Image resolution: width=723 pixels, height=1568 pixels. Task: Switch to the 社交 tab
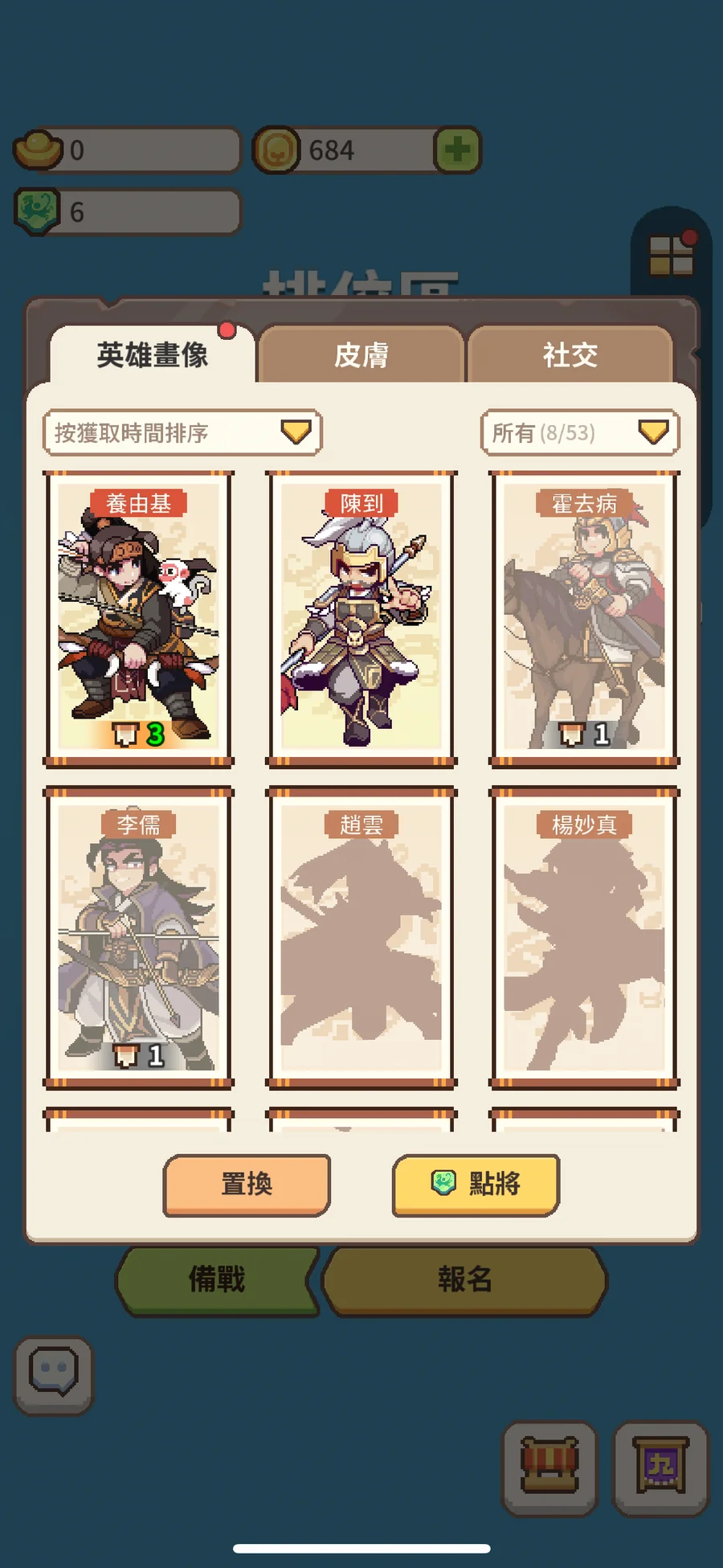click(x=570, y=354)
